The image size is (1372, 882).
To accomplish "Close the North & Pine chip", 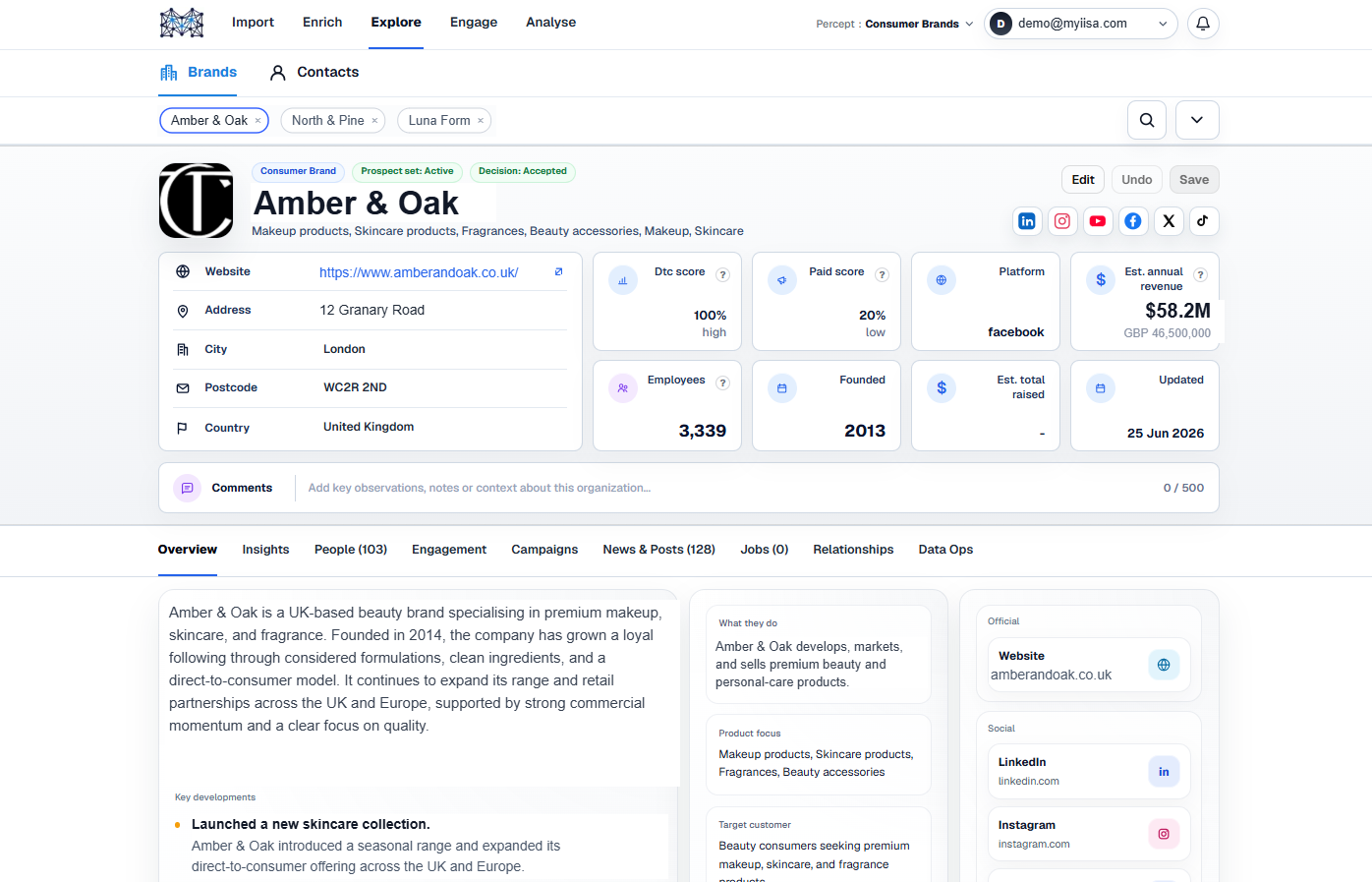I will click(374, 121).
